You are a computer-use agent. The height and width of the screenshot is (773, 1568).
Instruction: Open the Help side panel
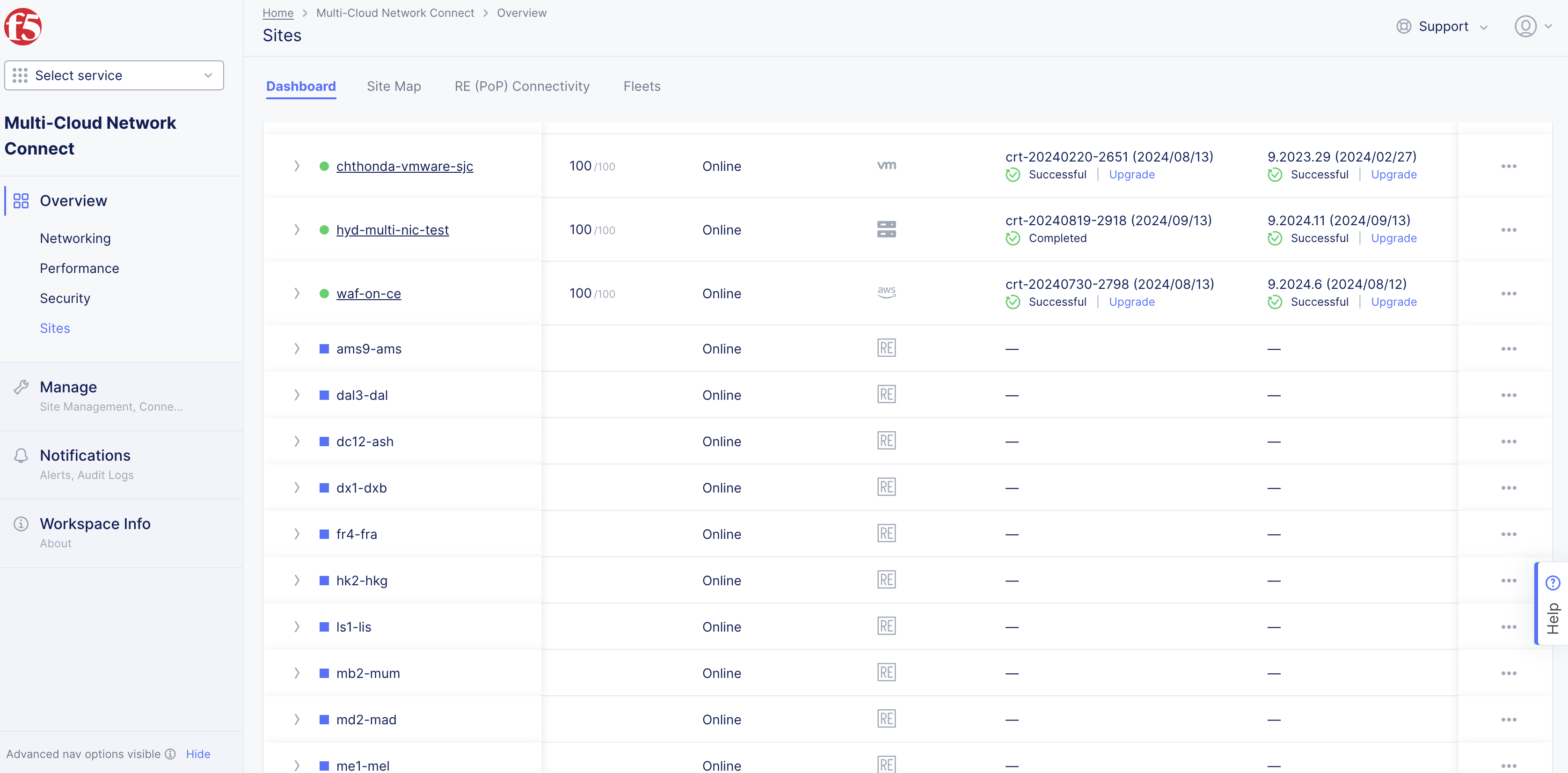1552,604
